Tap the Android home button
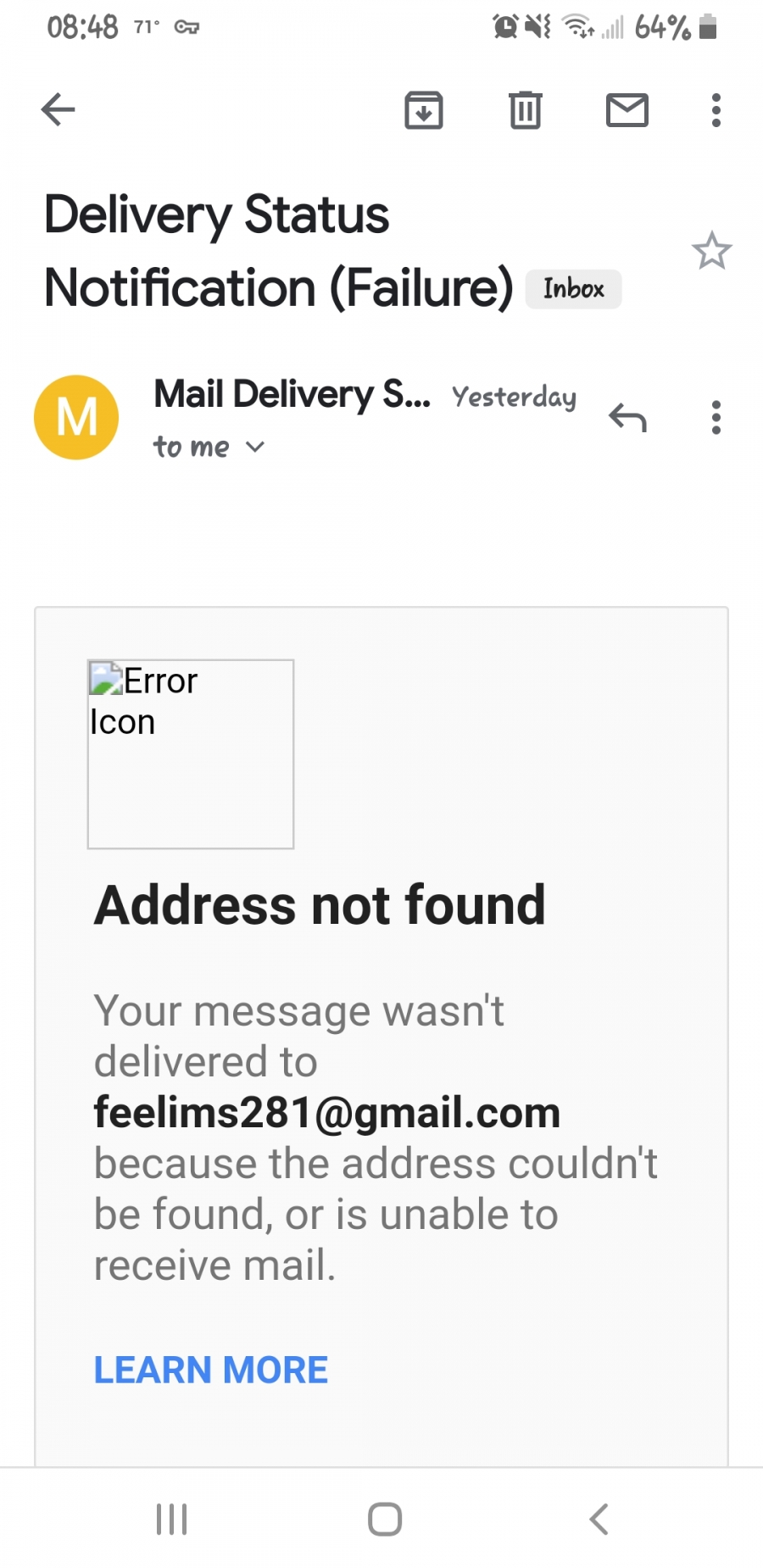763x1568 pixels. click(385, 1519)
